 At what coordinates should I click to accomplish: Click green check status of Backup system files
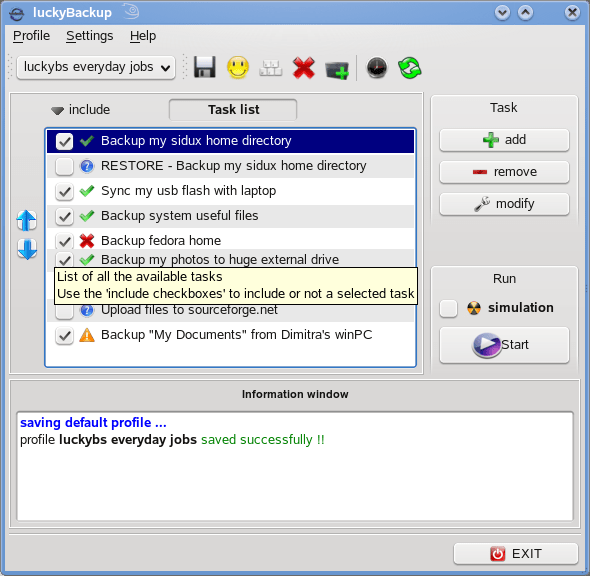pyautogui.click(x=87, y=216)
